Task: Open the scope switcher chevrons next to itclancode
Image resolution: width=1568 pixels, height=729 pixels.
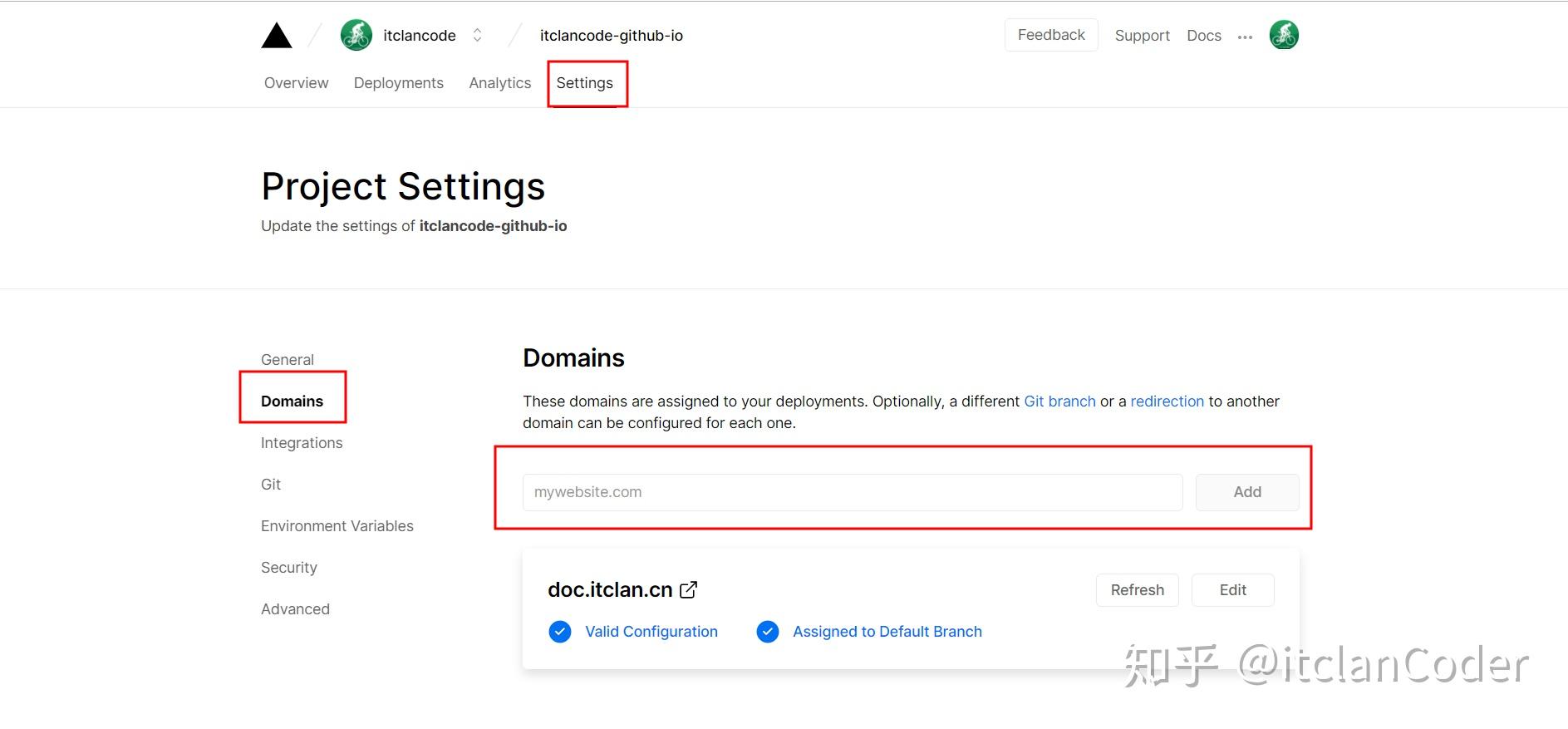Action: 477,35
